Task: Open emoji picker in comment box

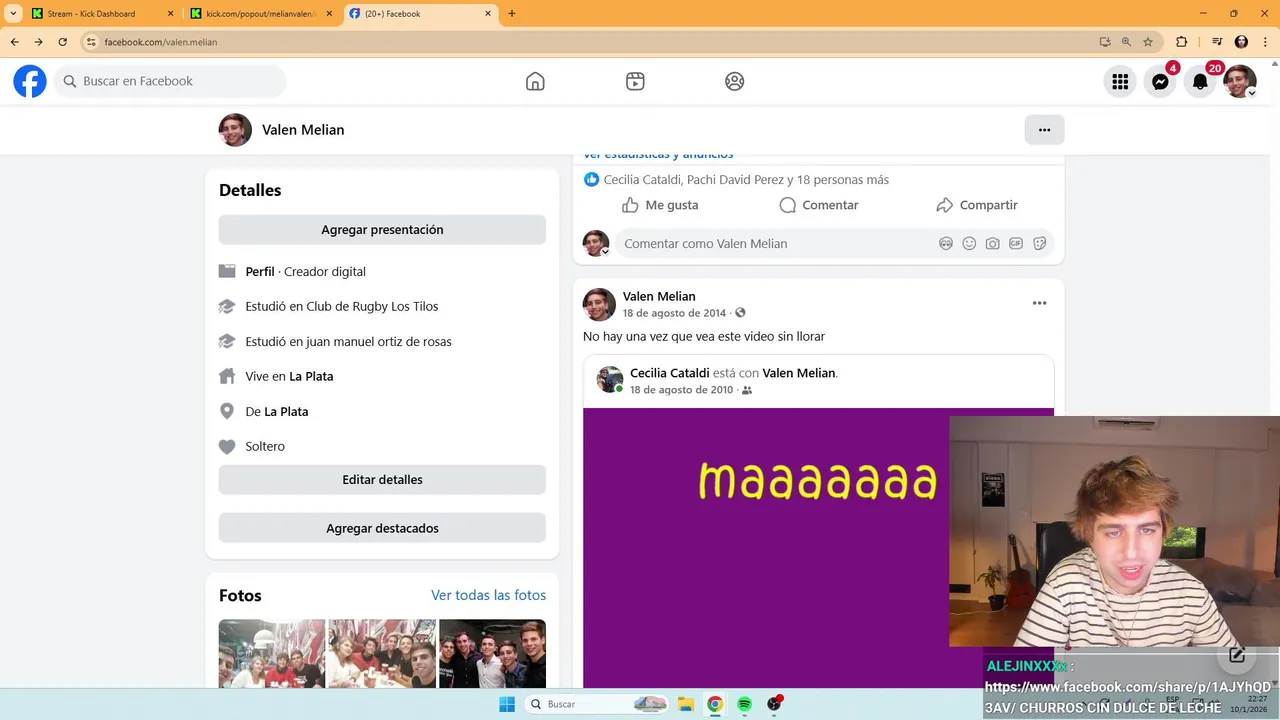Action: [969, 243]
